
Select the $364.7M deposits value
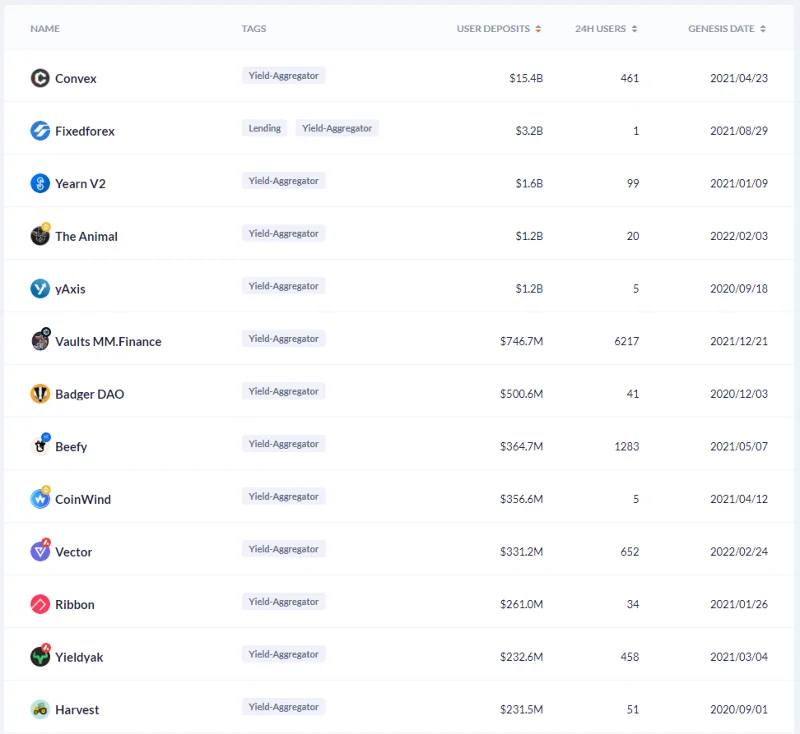click(x=521, y=446)
